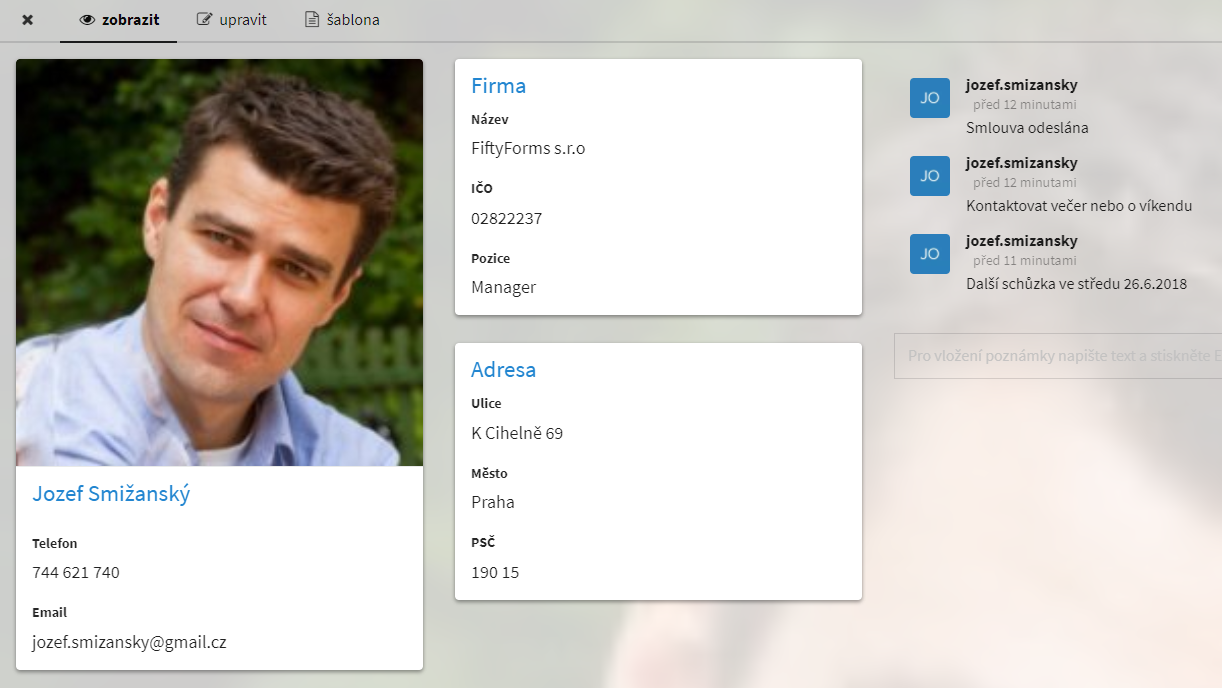
Task: Click phone number 744 621 740
Action: [x=76, y=573]
